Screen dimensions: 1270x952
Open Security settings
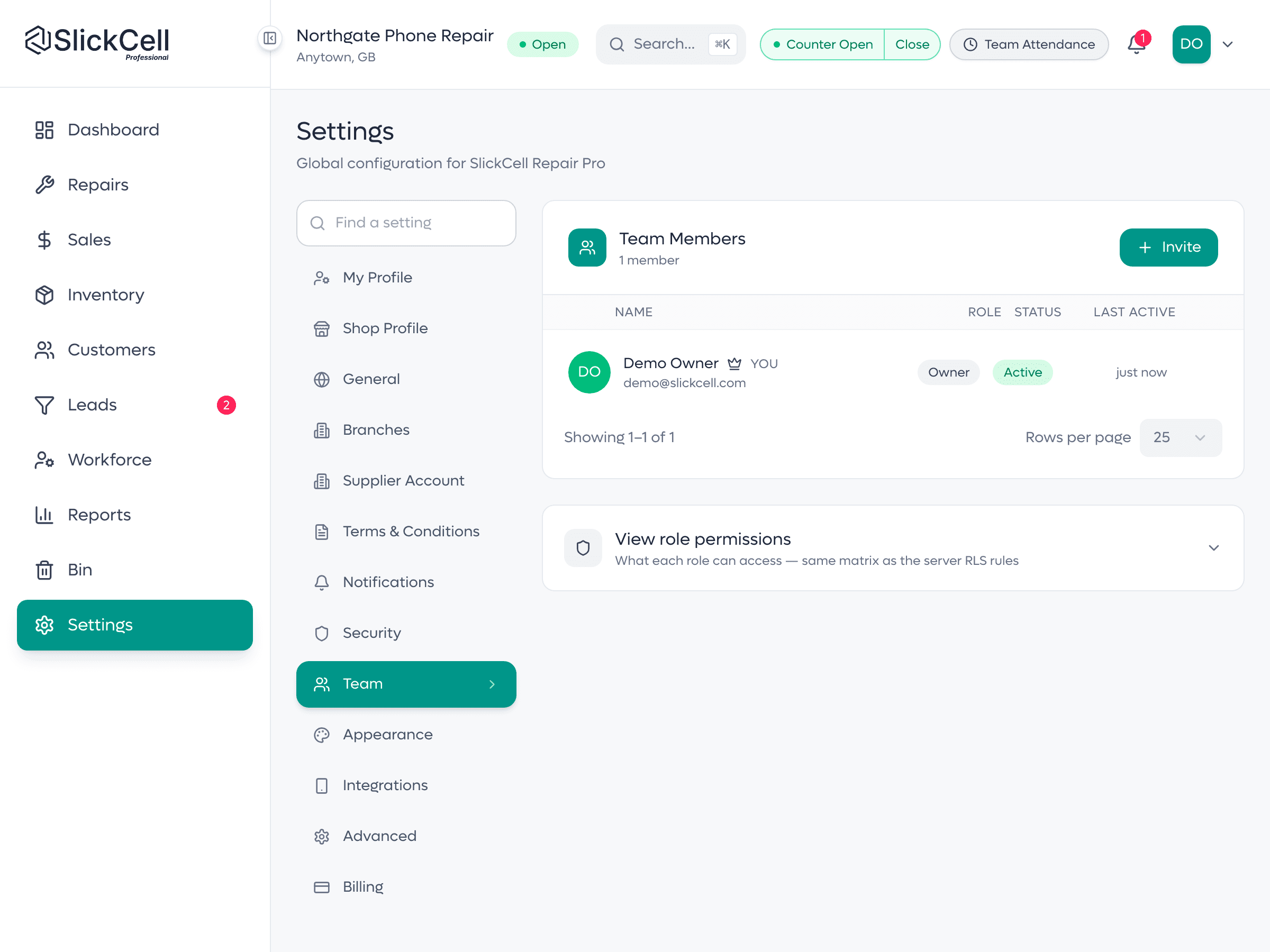[x=406, y=633]
